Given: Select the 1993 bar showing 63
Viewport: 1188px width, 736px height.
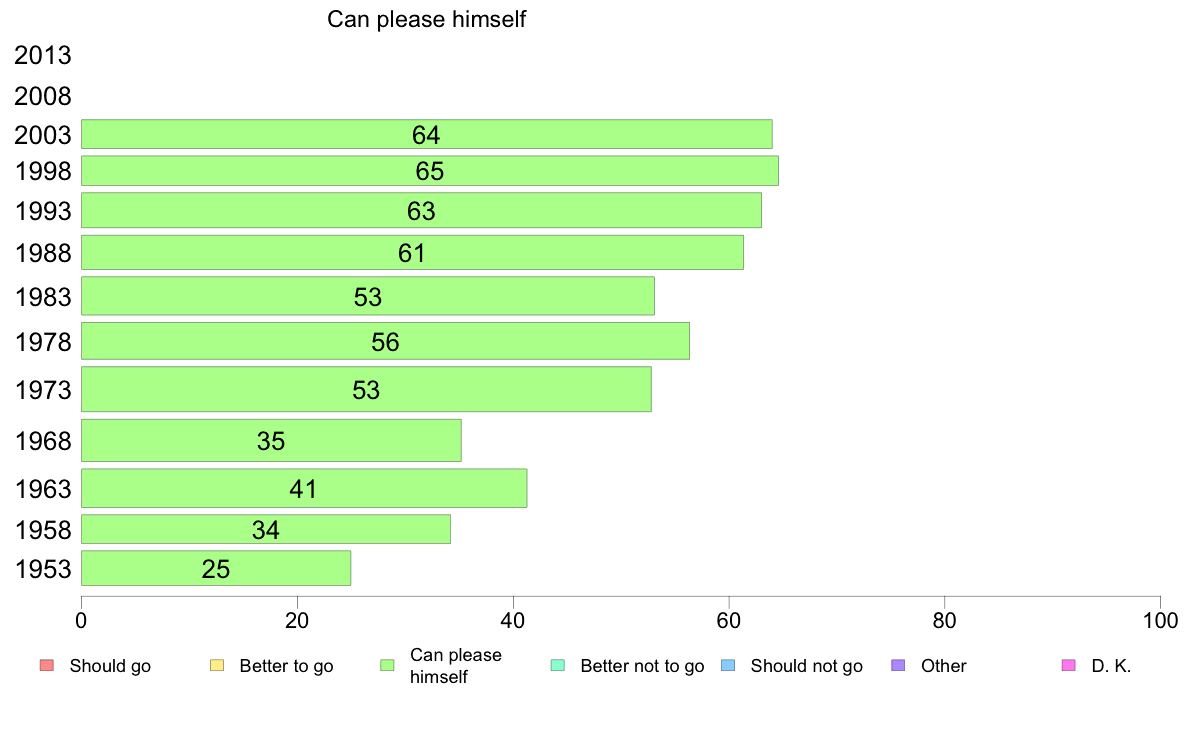Looking at the screenshot, I should tap(421, 210).
